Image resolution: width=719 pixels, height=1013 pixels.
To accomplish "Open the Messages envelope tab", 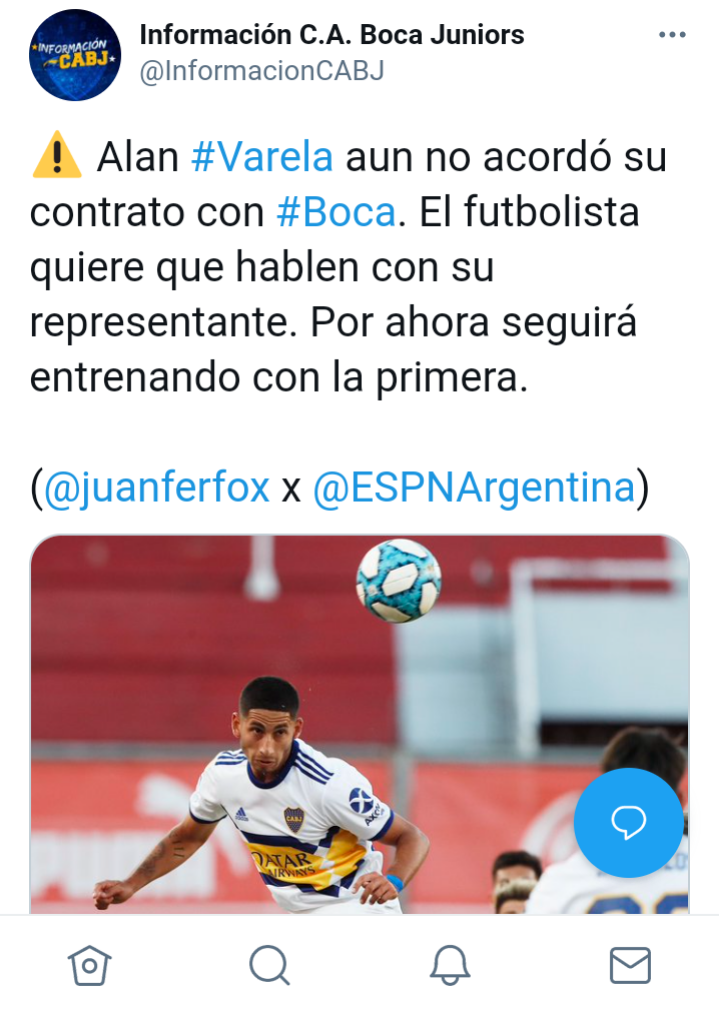I will click(x=630, y=965).
